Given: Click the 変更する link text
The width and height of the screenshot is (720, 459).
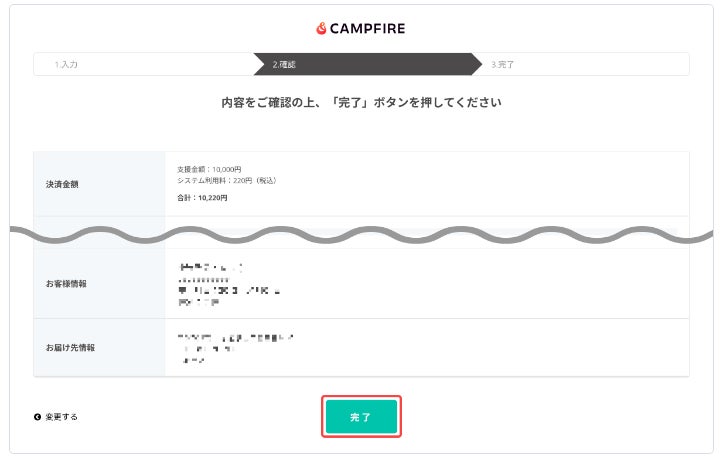Looking at the screenshot, I should point(61,417).
